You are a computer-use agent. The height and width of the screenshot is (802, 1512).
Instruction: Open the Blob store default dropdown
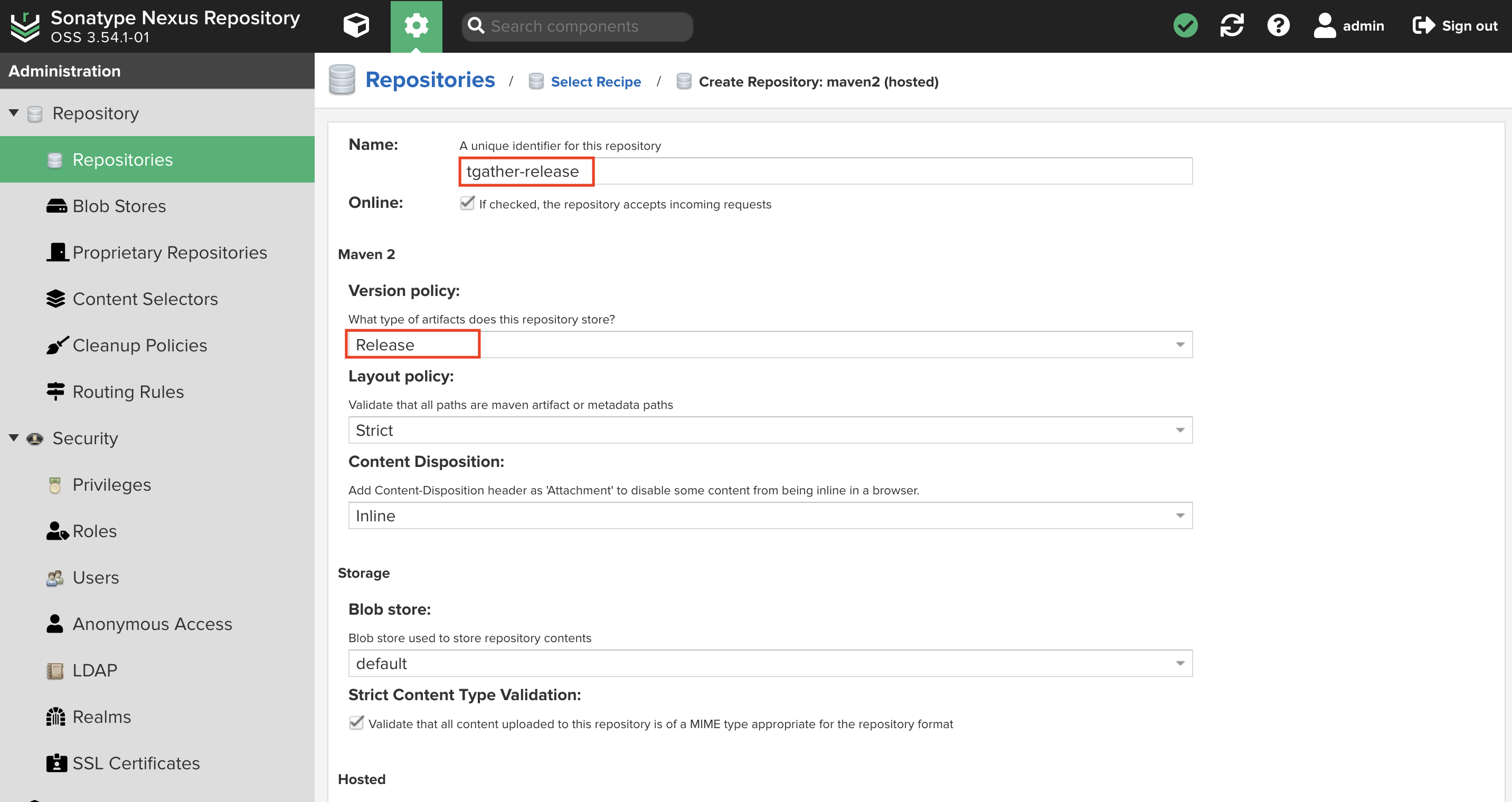click(x=770, y=663)
